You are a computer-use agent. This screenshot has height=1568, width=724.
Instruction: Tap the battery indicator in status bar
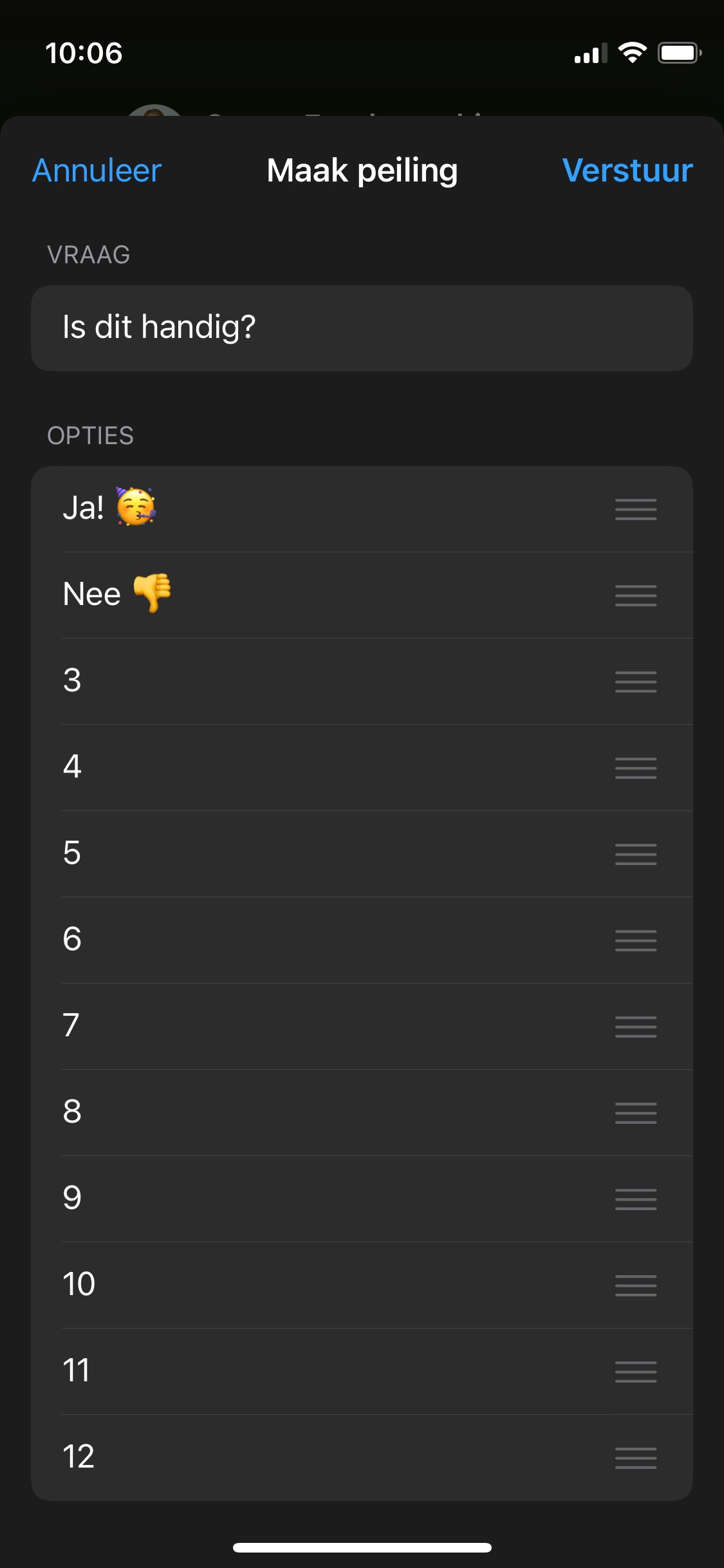click(x=679, y=53)
